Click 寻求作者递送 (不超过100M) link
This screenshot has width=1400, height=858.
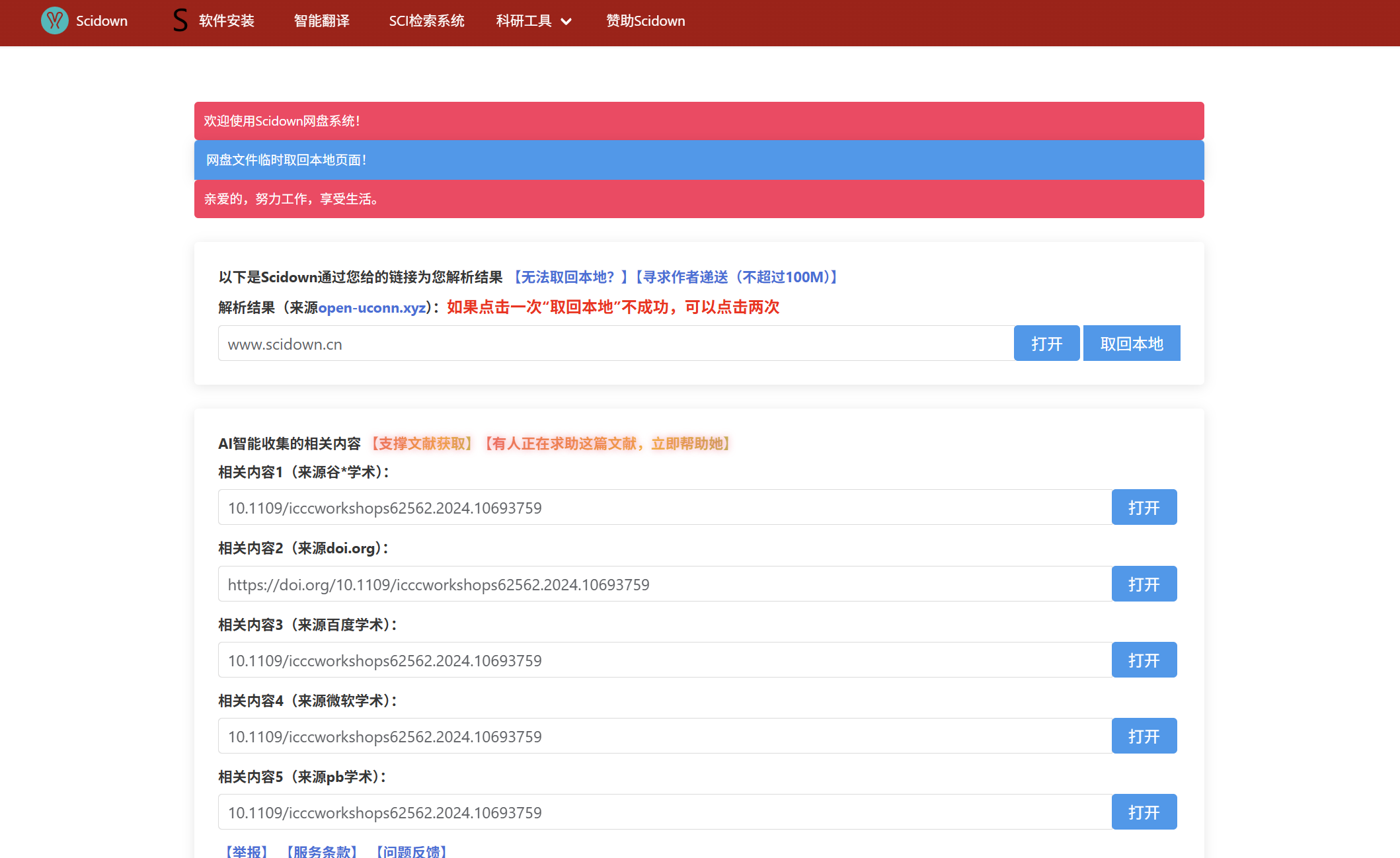click(x=736, y=277)
